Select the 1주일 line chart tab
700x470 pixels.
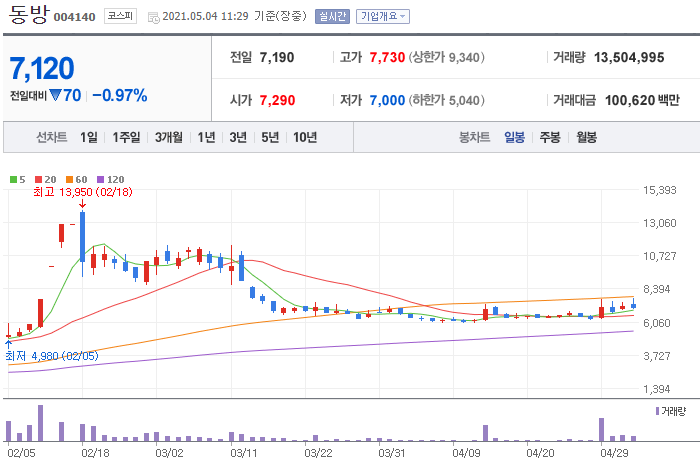click(126, 137)
